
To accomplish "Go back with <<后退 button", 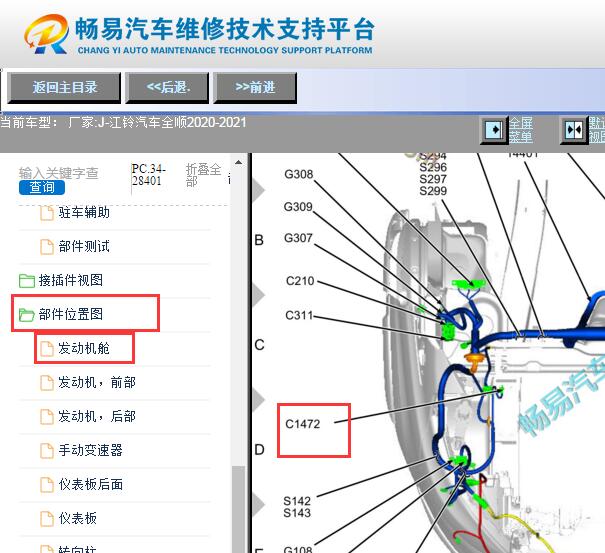I will pyautogui.click(x=167, y=88).
